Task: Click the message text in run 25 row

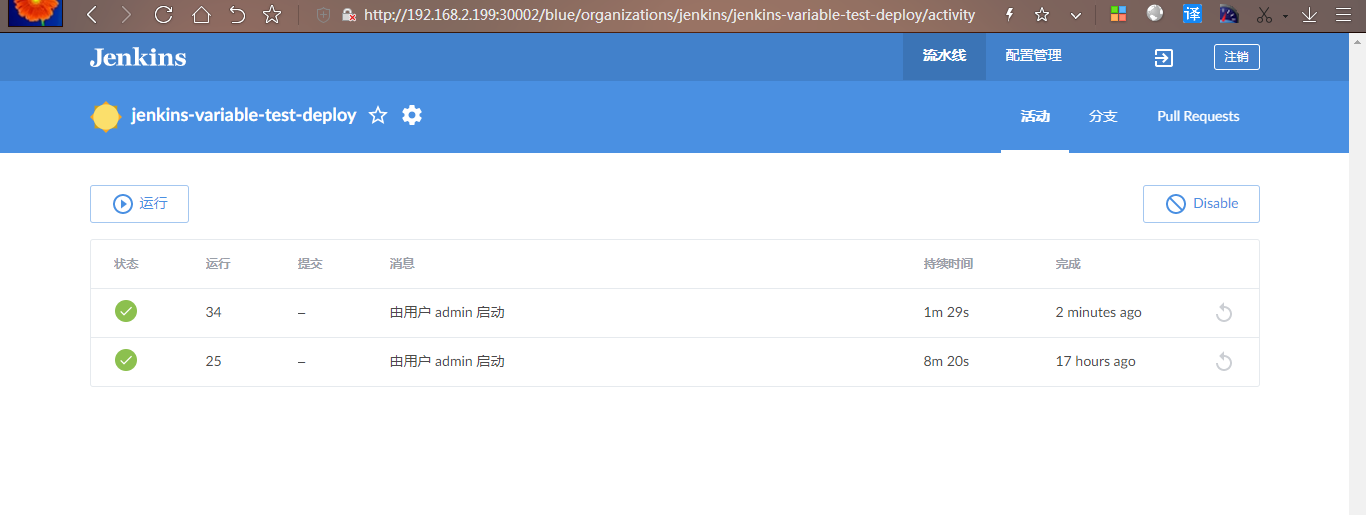Action: [447, 361]
